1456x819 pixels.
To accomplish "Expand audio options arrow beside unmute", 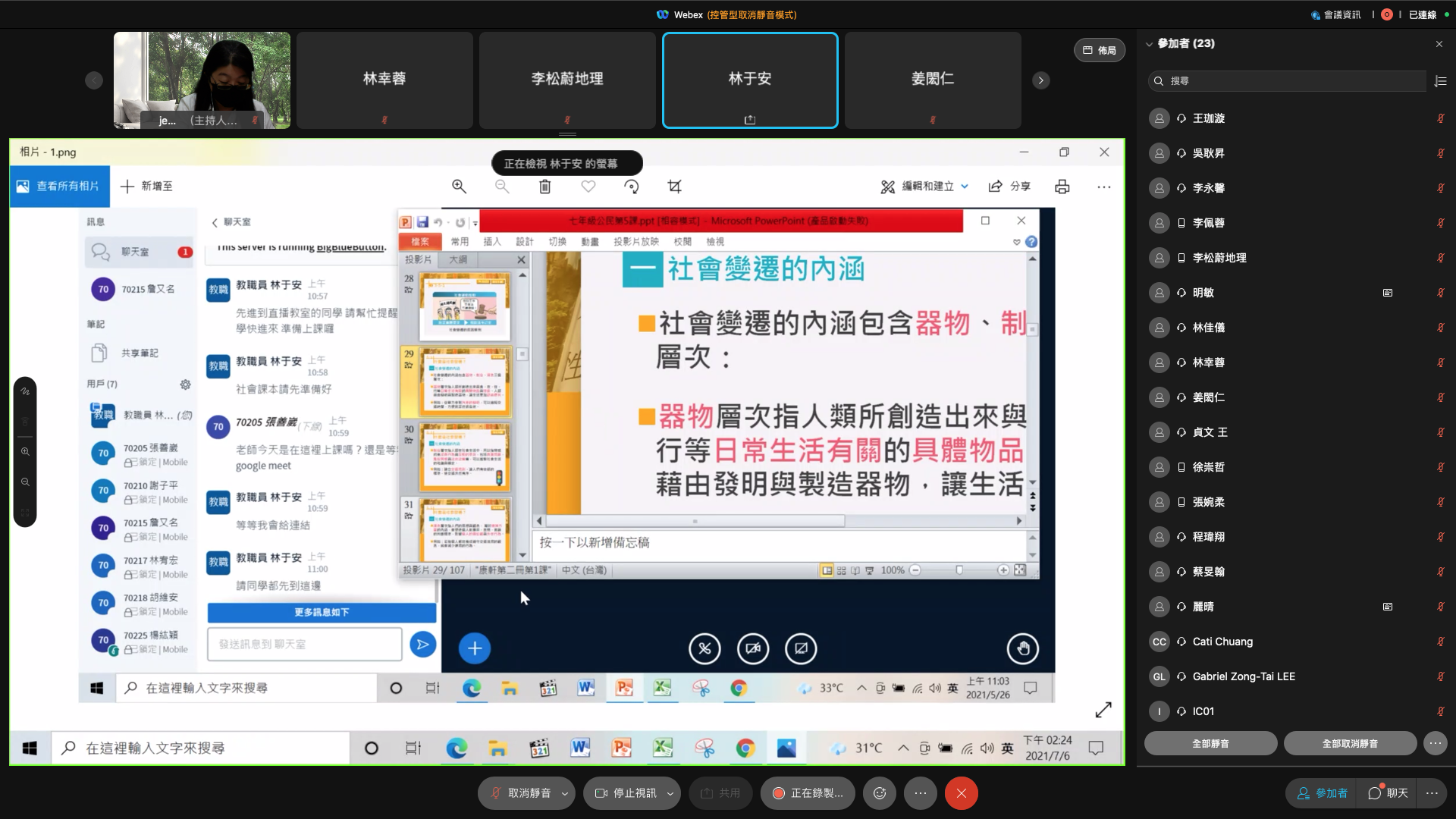I will point(564,794).
